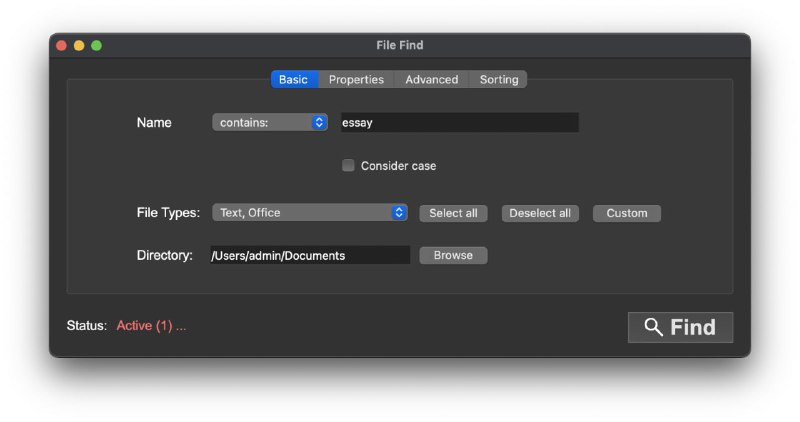
Task: Open the Name 'contains:' dropdown
Action: click(270, 122)
